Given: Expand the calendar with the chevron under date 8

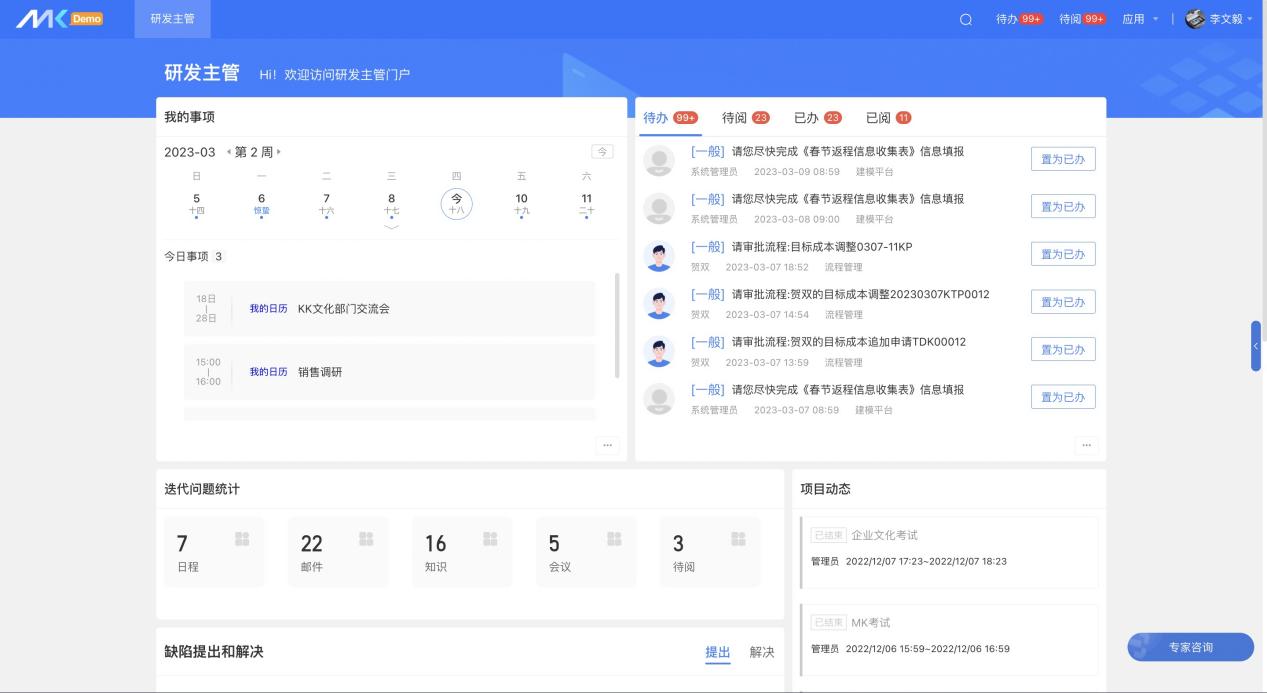Looking at the screenshot, I should pyautogui.click(x=392, y=228).
